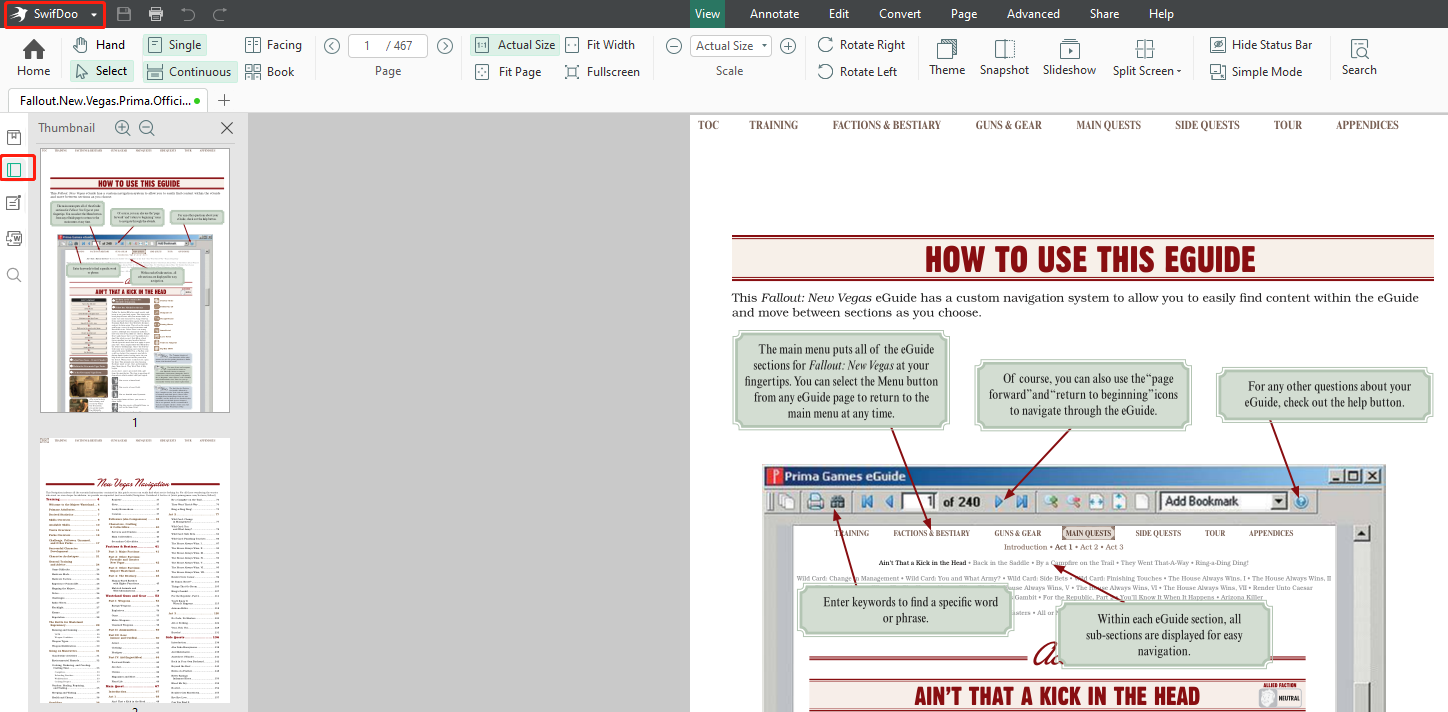This screenshot has width=1448, height=712.
Task: Open the Search tool in ribbon
Action: pos(1359,58)
